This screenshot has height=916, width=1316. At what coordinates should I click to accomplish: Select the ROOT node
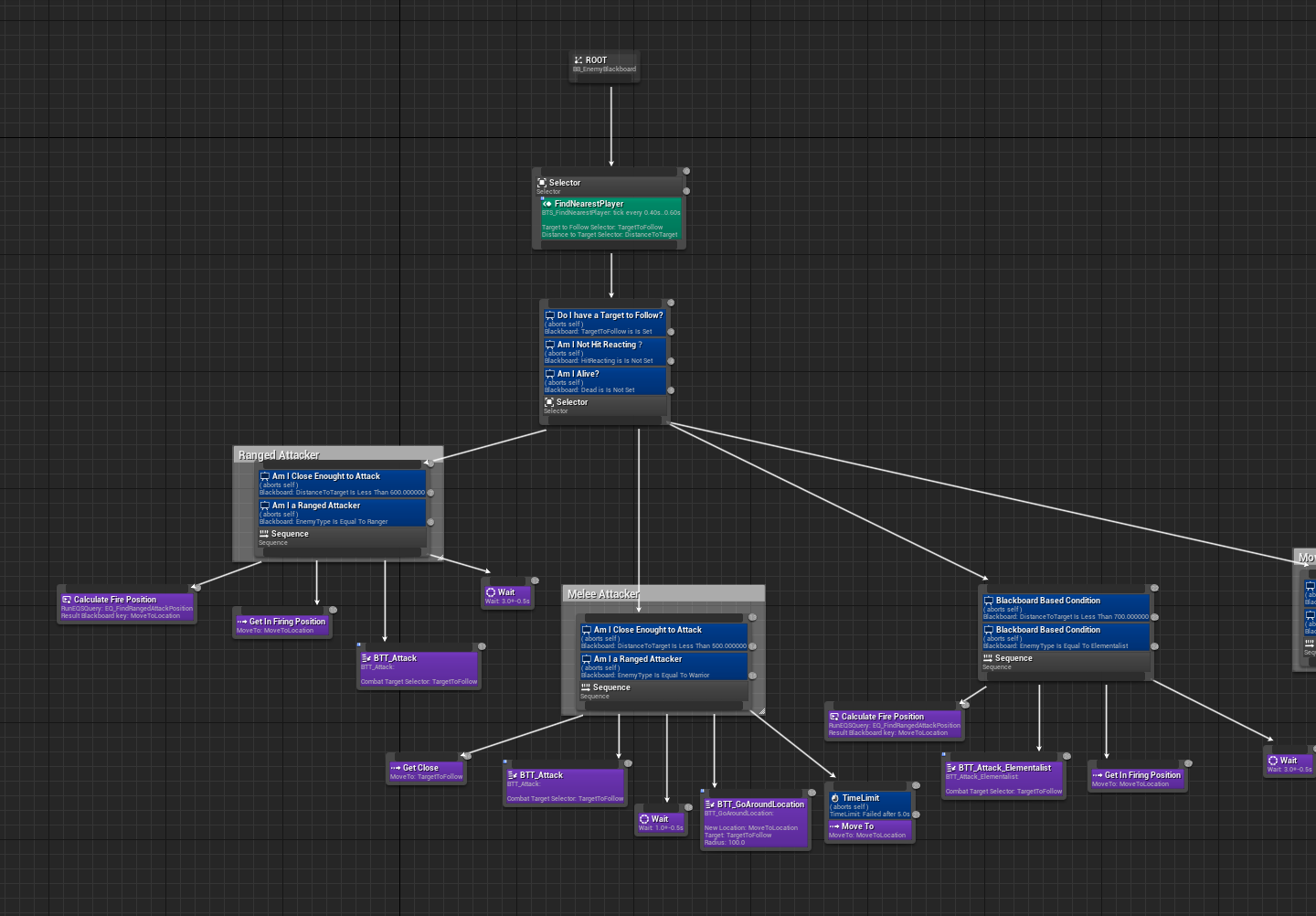pyautogui.click(x=604, y=65)
